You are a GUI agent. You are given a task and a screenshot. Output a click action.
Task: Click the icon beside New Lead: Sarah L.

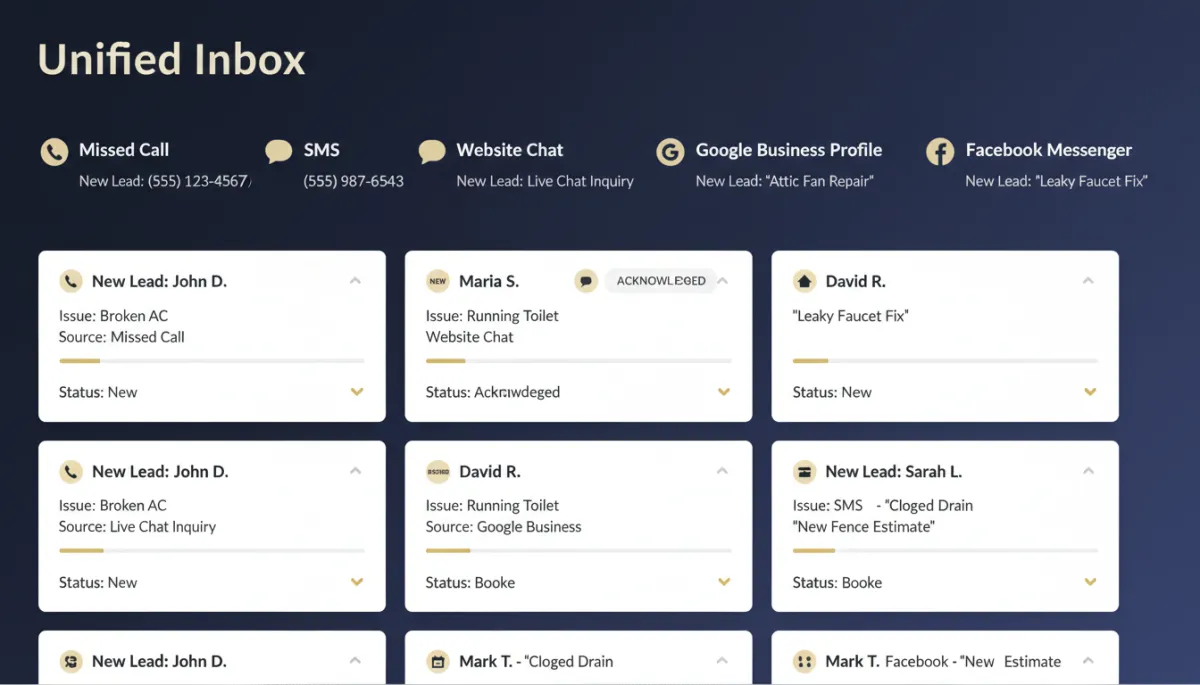pyautogui.click(x=804, y=471)
